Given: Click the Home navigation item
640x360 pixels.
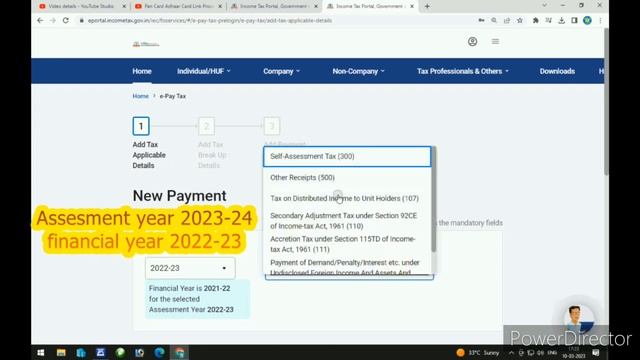Looking at the screenshot, I should (x=142, y=71).
